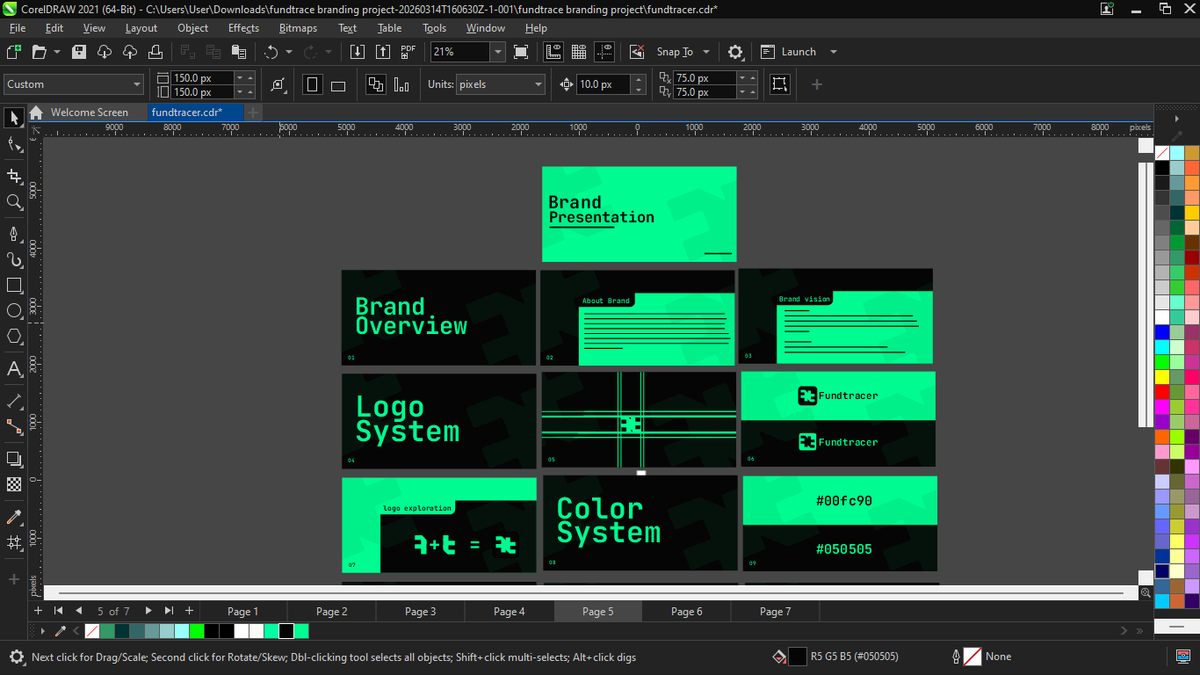Select the Artistic Media tool
Viewport: 1200px width, 675px height.
pyautogui.click(x=14, y=260)
